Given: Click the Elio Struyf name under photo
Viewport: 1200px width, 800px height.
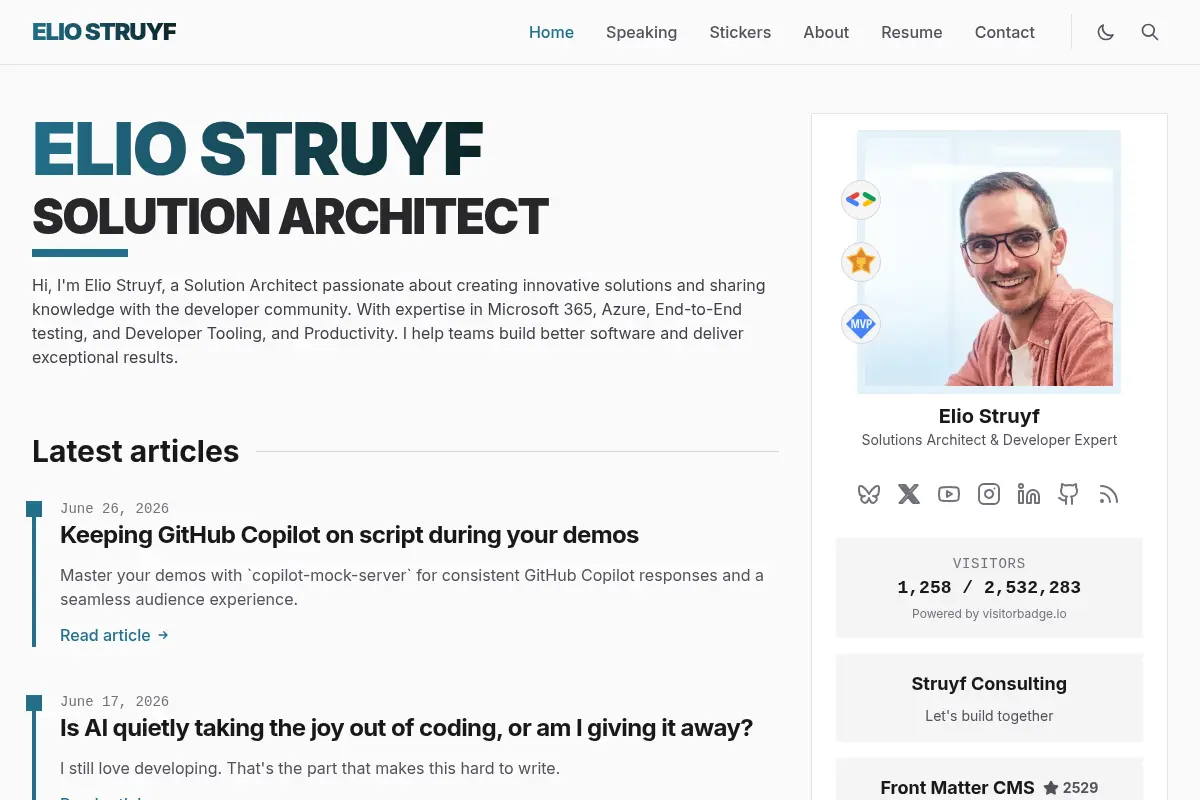Looking at the screenshot, I should pos(989,416).
